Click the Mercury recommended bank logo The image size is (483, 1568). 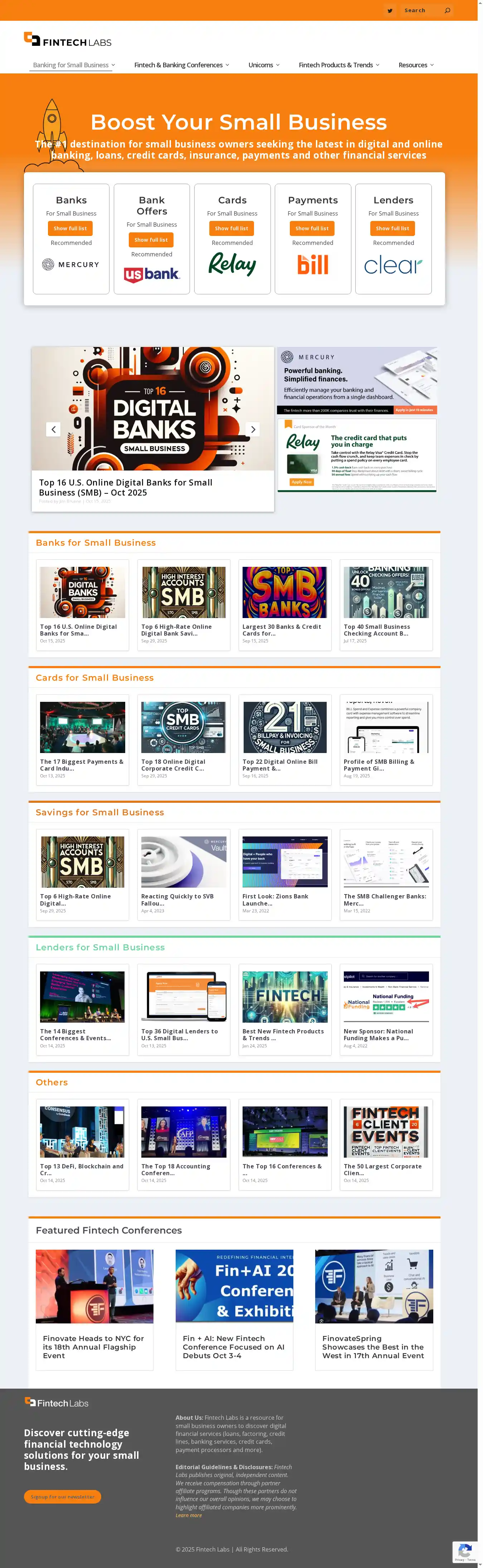pyautogui.click(x=70, y=265)
